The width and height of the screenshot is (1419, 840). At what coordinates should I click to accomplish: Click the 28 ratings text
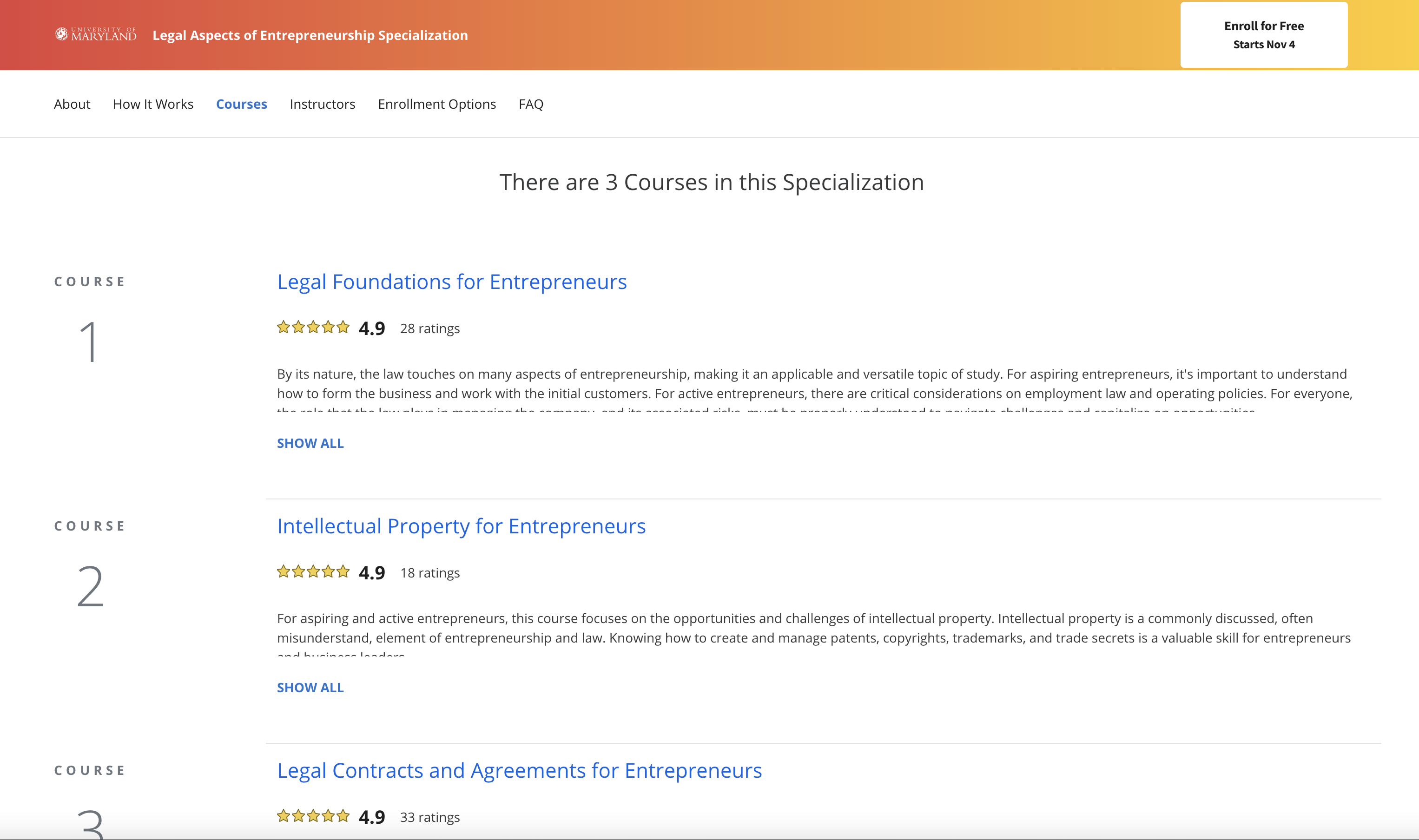(x=429, y=329)
